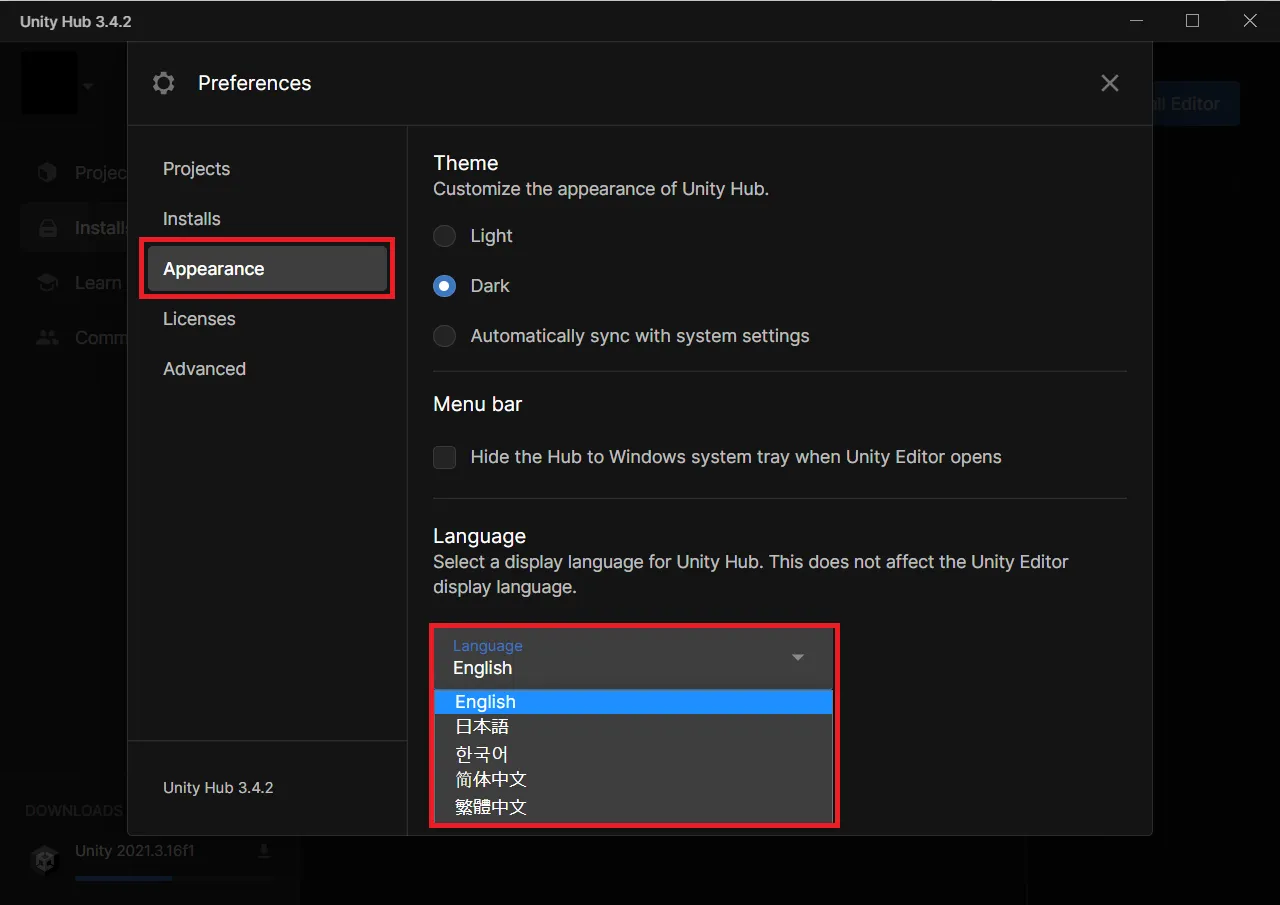The width and height of the screenshot is (1280, 905).
Task: Enable automatically sync with system settings
Action: 444,336
